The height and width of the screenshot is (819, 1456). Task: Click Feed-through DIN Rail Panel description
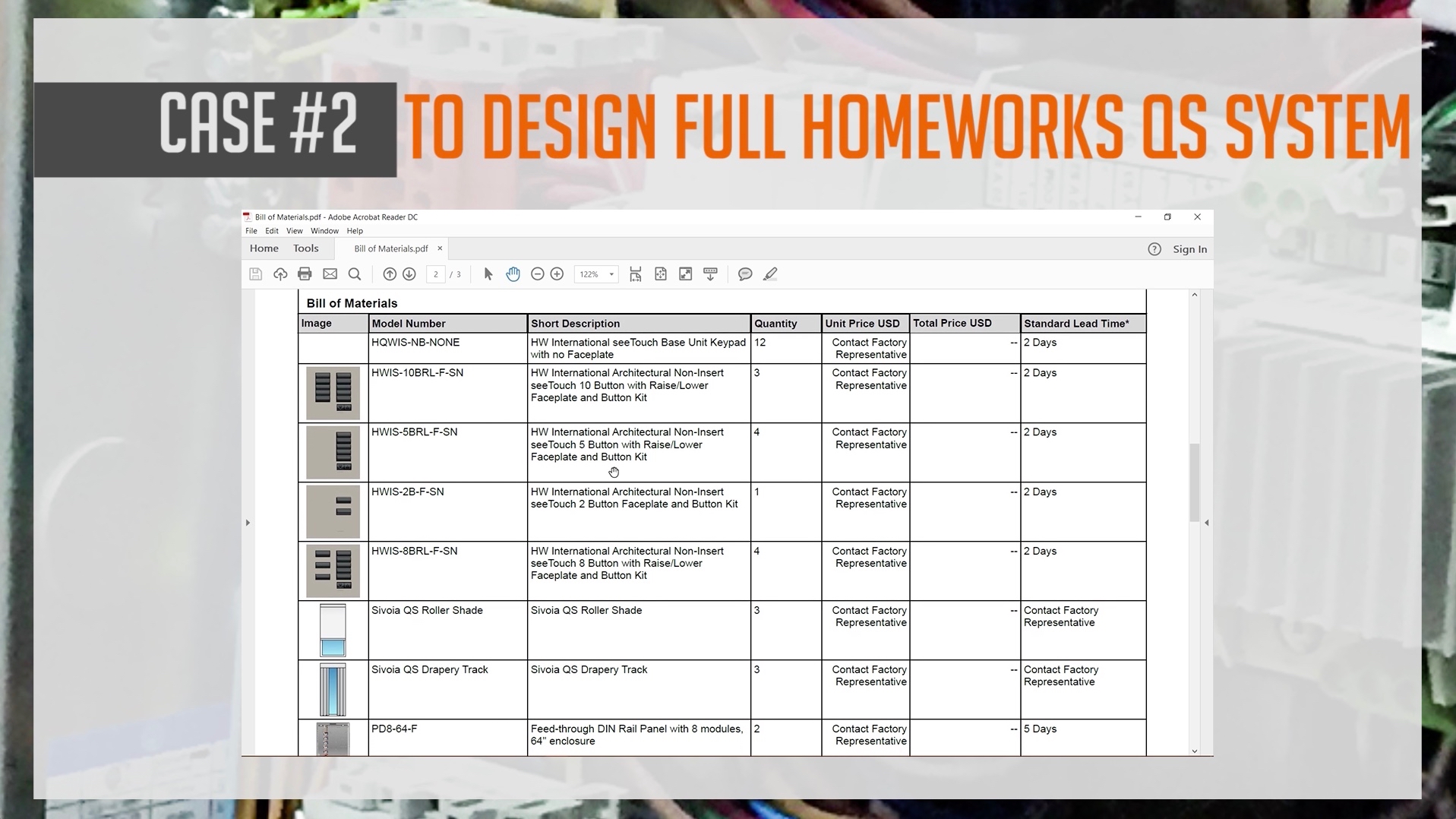click(x=637, y=735)
